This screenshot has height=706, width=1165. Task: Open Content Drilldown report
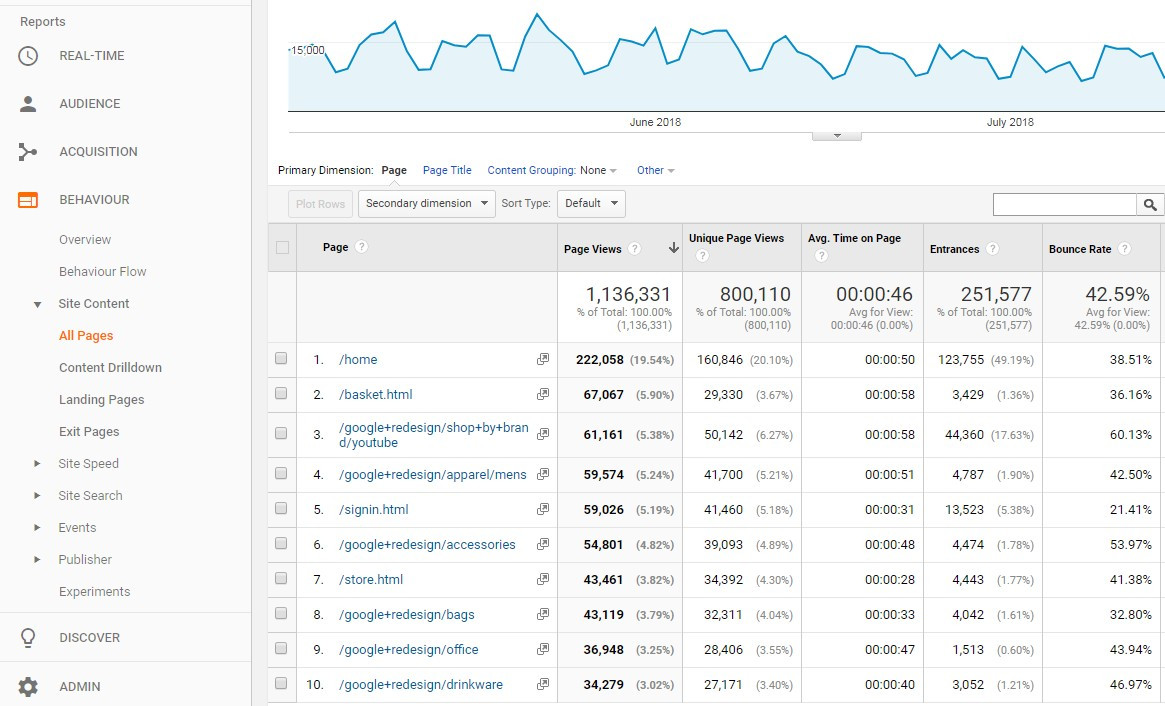point(110,368)
